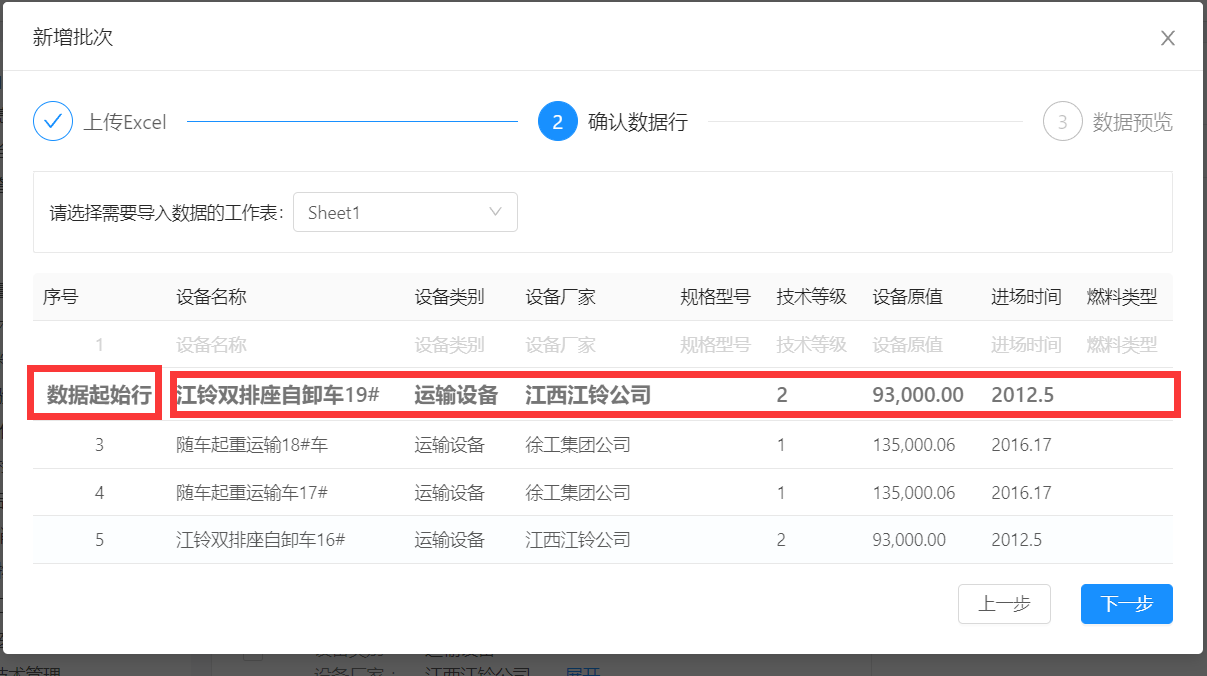Select the 数据预览 step label
This screenshot has width=1207, height=676.
[x=1132, y=123]
